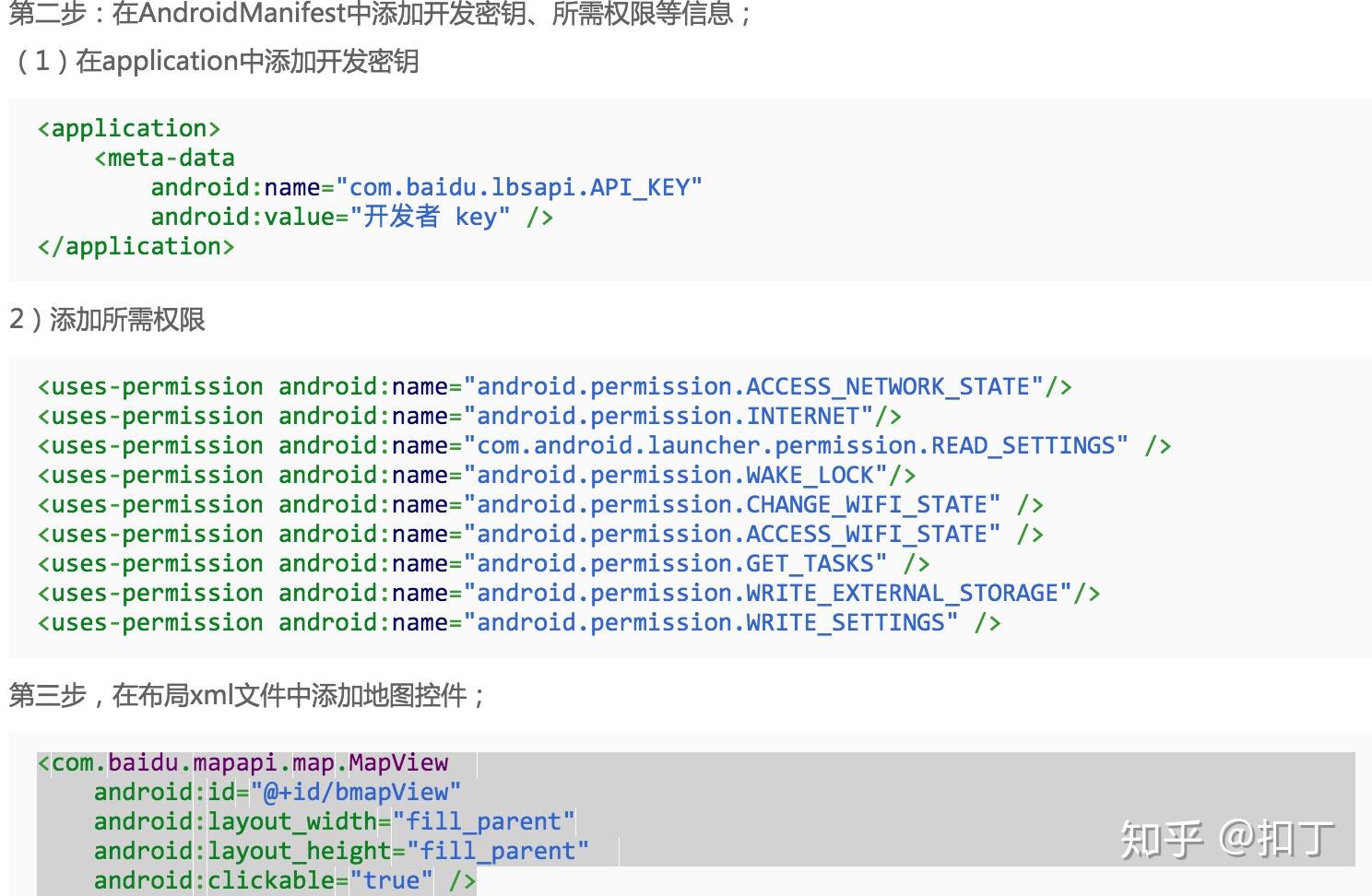Screen dimensions: 1372x896
Task: Select the text （1）在application中添加开发密钥
Action: coord(212,62)
